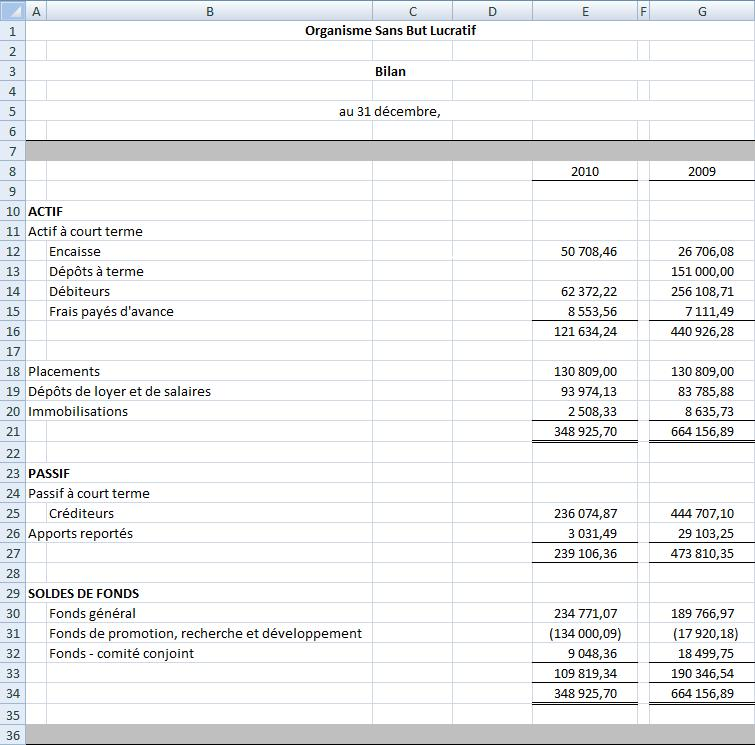The height and width of the screenshot is (745, 755).
Task: Select column B header
Action: [x=209, y=11]
